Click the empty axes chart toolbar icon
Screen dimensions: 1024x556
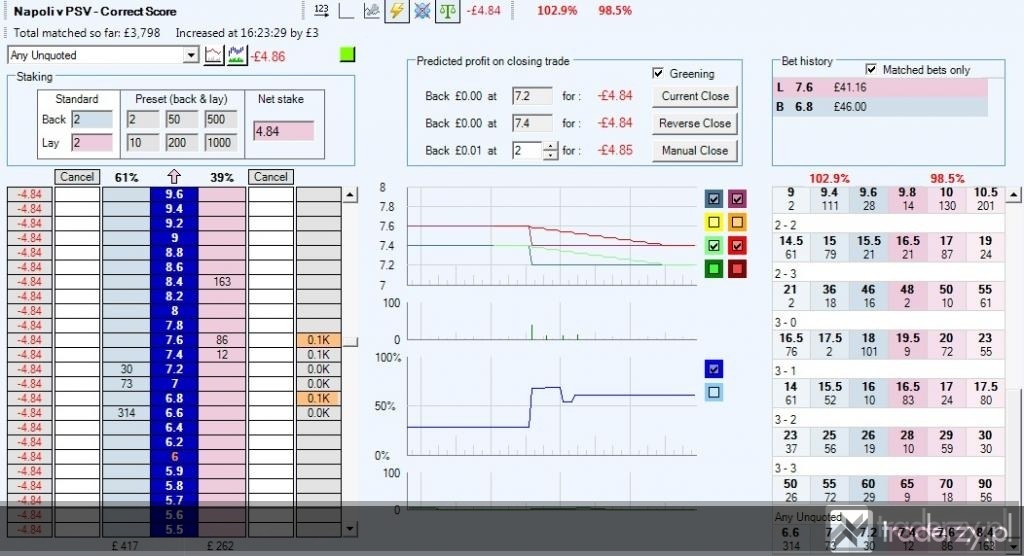click(x=346, y=10)
